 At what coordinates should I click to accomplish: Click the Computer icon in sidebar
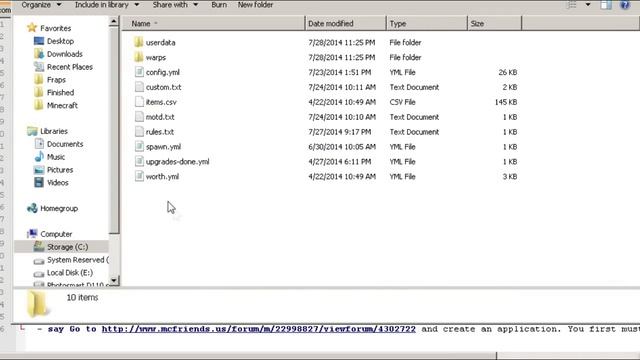pos(32,234)
